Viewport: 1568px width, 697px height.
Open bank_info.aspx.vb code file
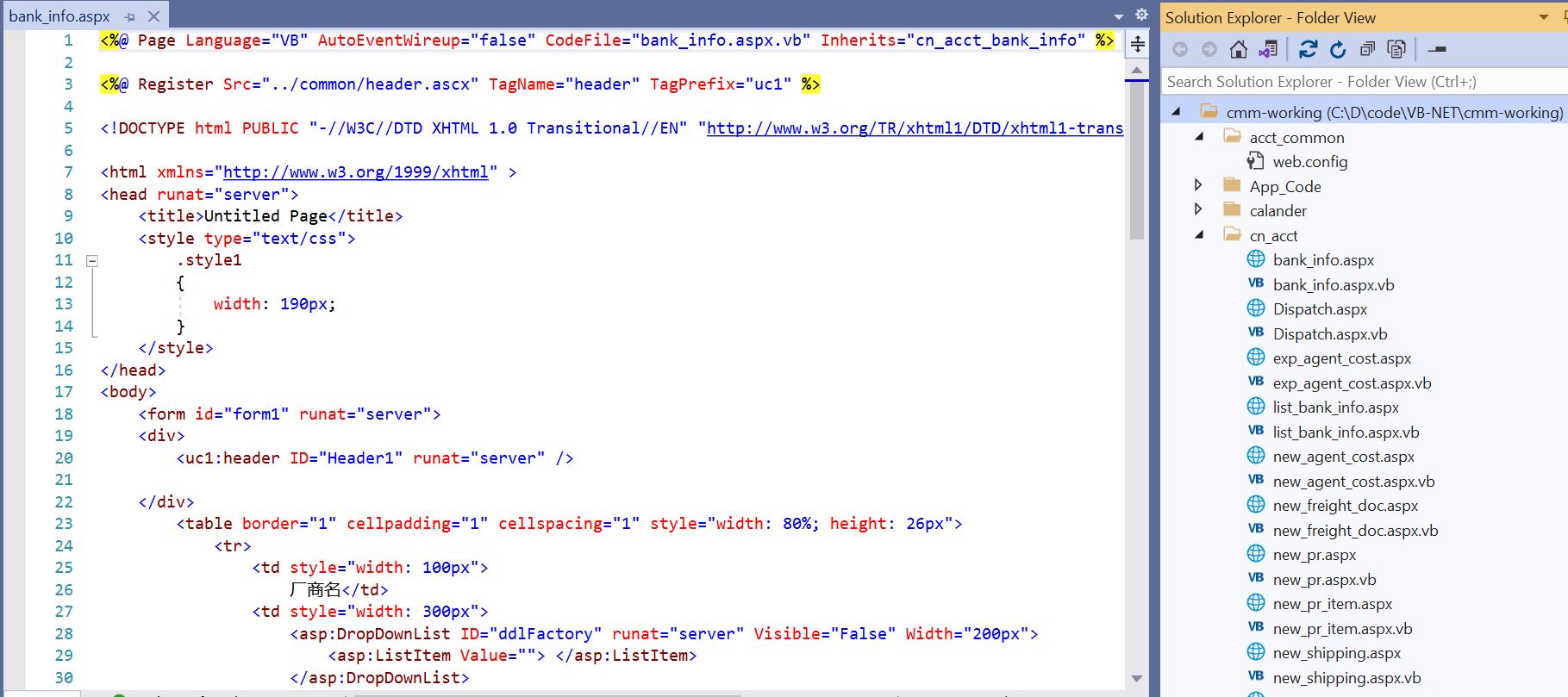tap(1333, 285)
